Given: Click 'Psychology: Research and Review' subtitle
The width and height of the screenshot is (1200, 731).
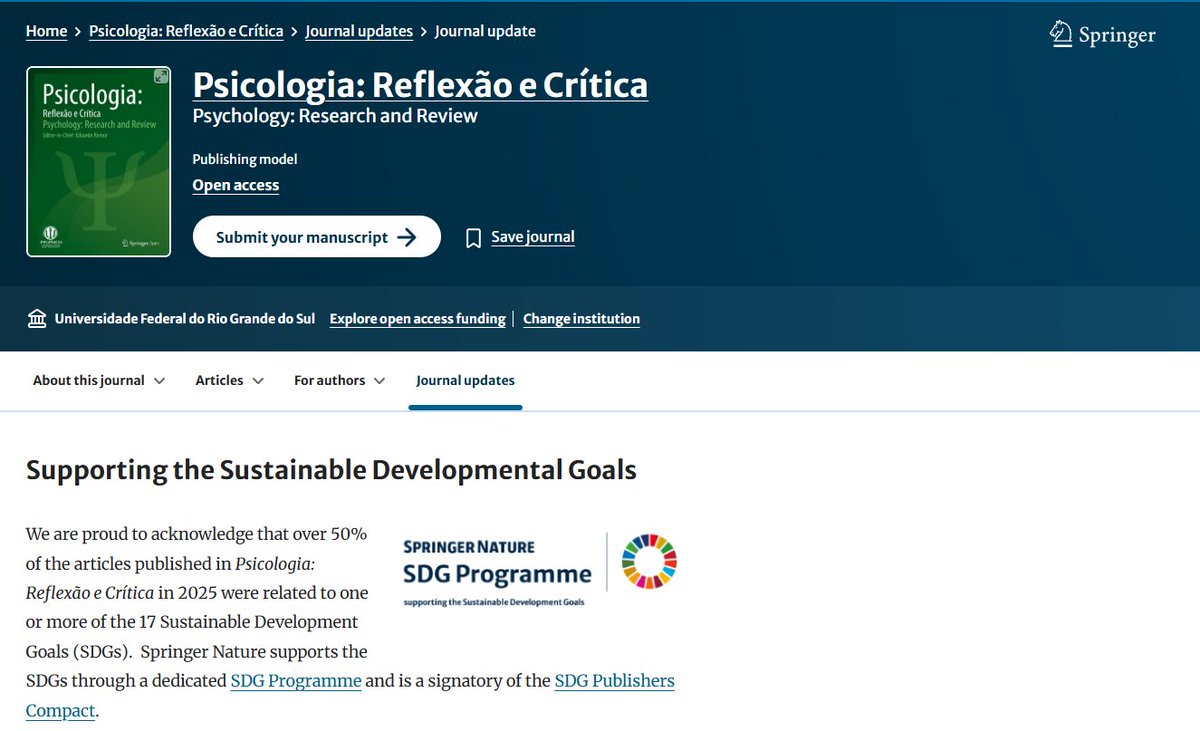Looking at the screenshot, I should point(335,116).
